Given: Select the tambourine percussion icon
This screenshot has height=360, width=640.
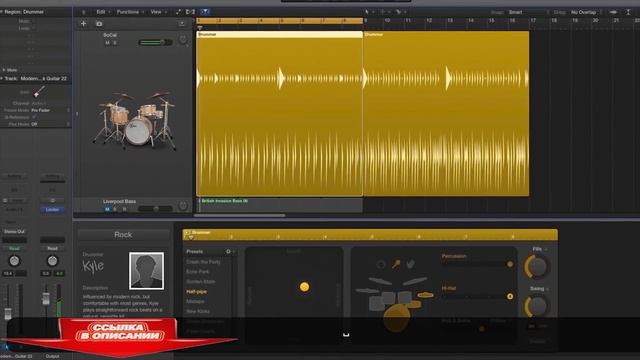Looking at the screenshot, I should (x=380, y=264).
